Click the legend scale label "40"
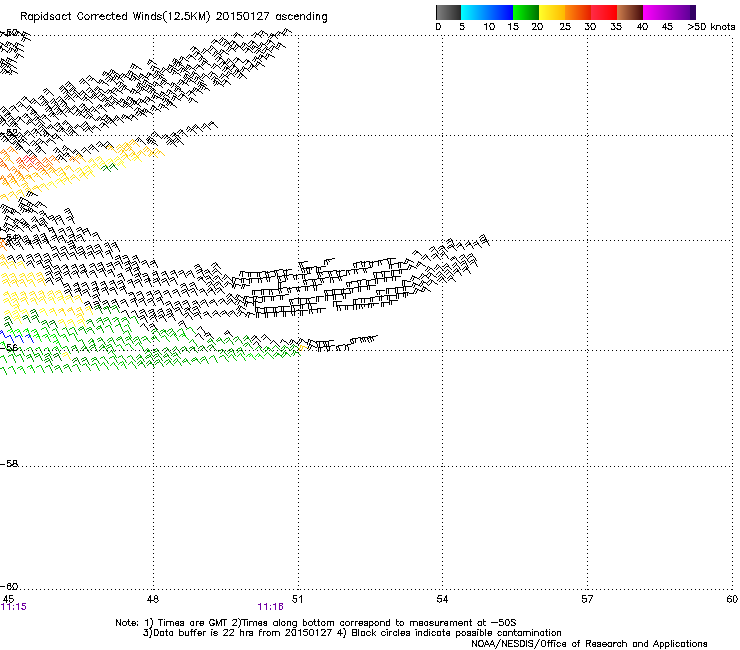Screen dimensions: 740x650 click(x=642, y=27)
